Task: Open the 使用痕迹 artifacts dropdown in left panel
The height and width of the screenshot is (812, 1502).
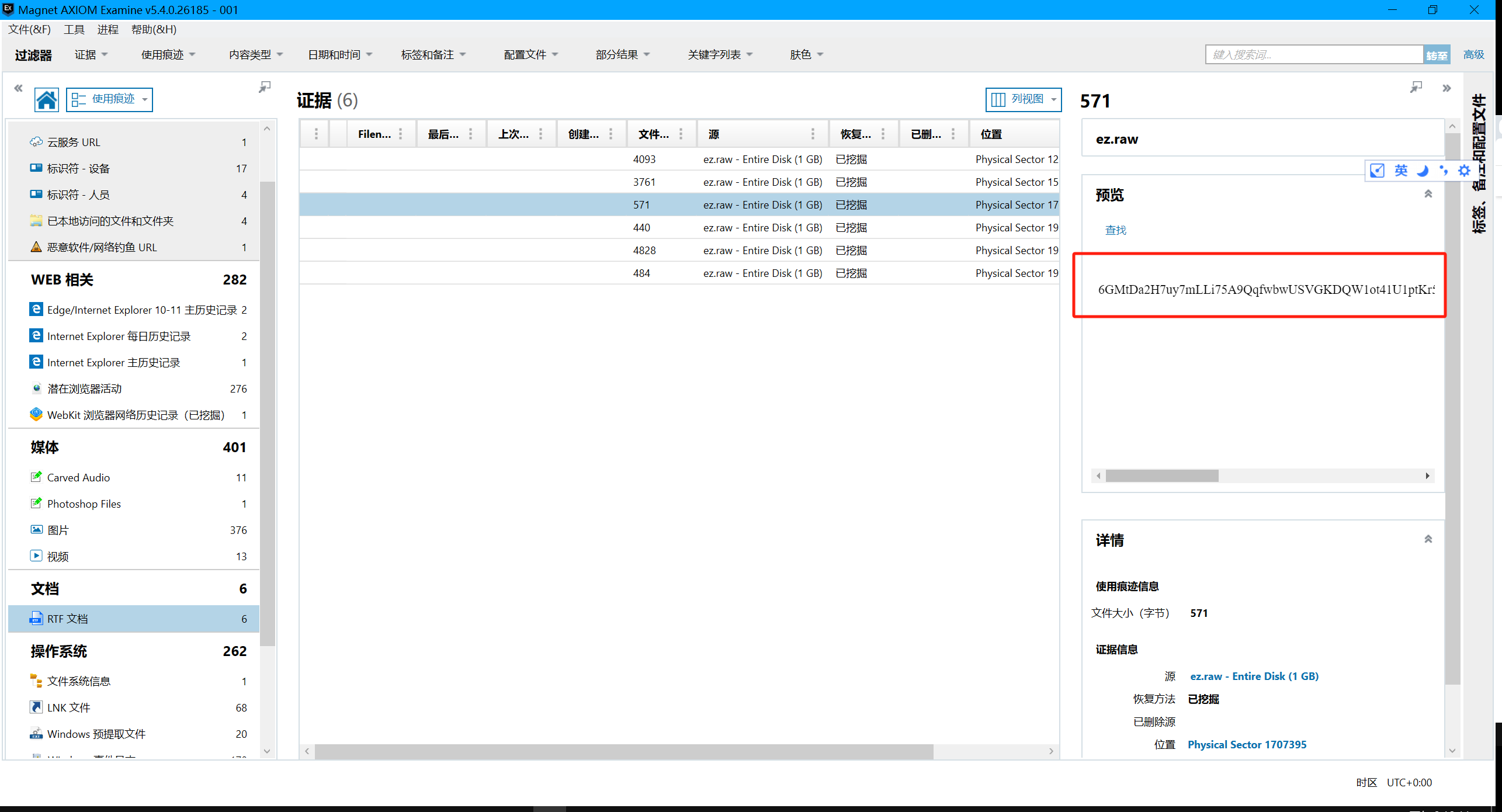Action: (110, 99)
